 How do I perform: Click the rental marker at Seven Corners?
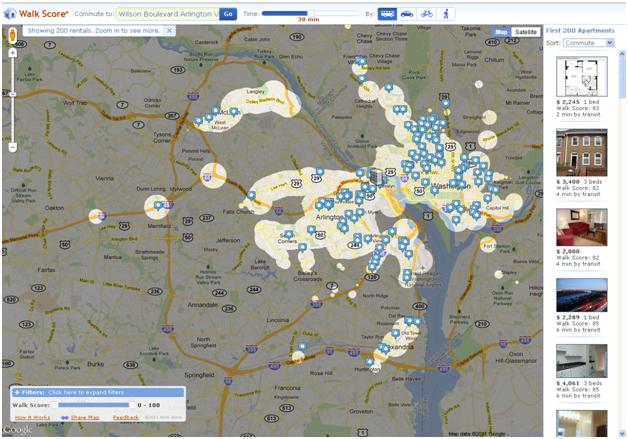pyautogui.click(x=288, y=235)
